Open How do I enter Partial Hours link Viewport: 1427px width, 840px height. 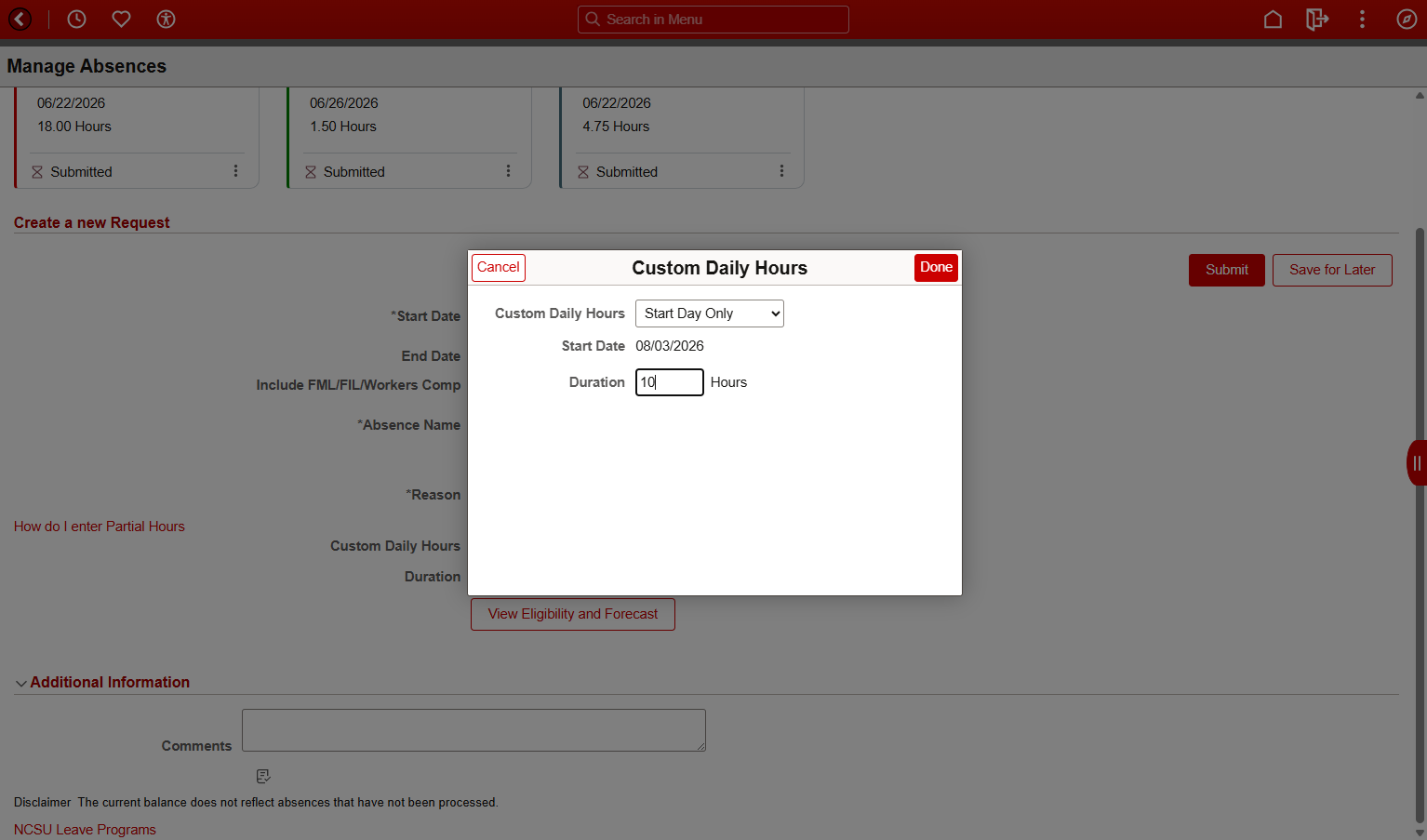click(100, 527)
